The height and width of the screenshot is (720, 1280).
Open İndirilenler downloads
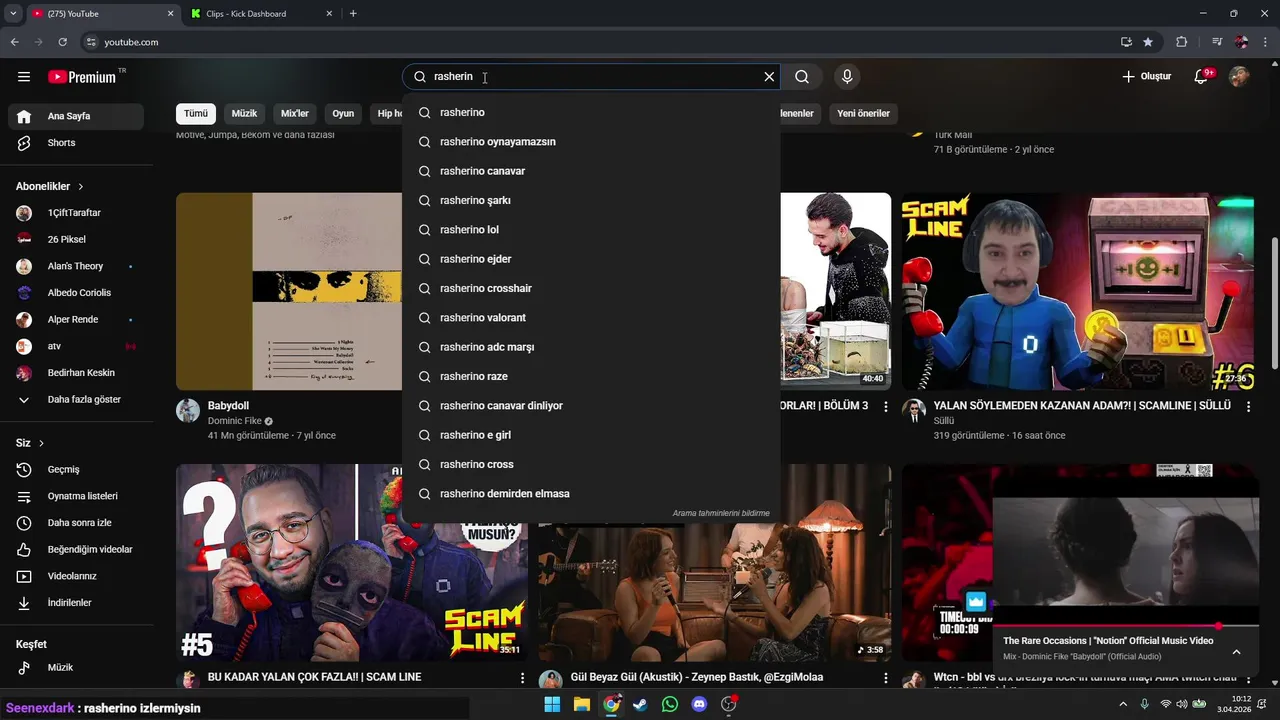click(76, 603)
